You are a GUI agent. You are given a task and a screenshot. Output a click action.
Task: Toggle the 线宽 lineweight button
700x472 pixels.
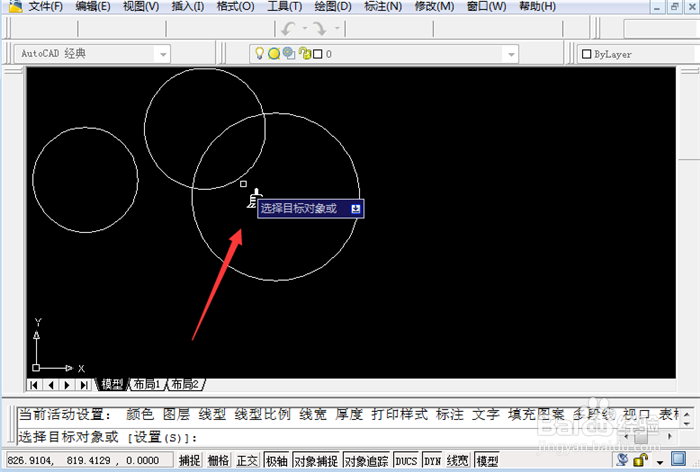458,460
